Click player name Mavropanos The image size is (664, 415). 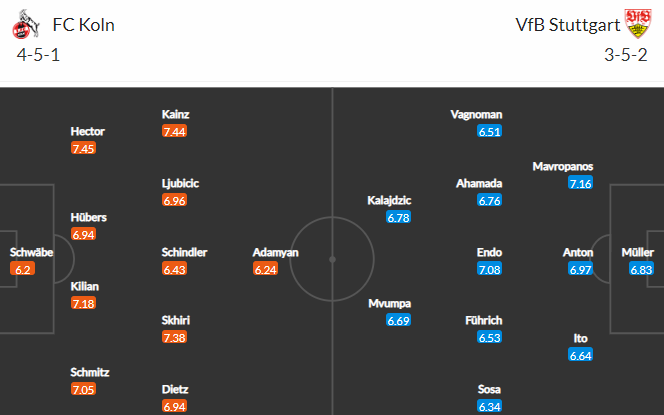(562, 166)
